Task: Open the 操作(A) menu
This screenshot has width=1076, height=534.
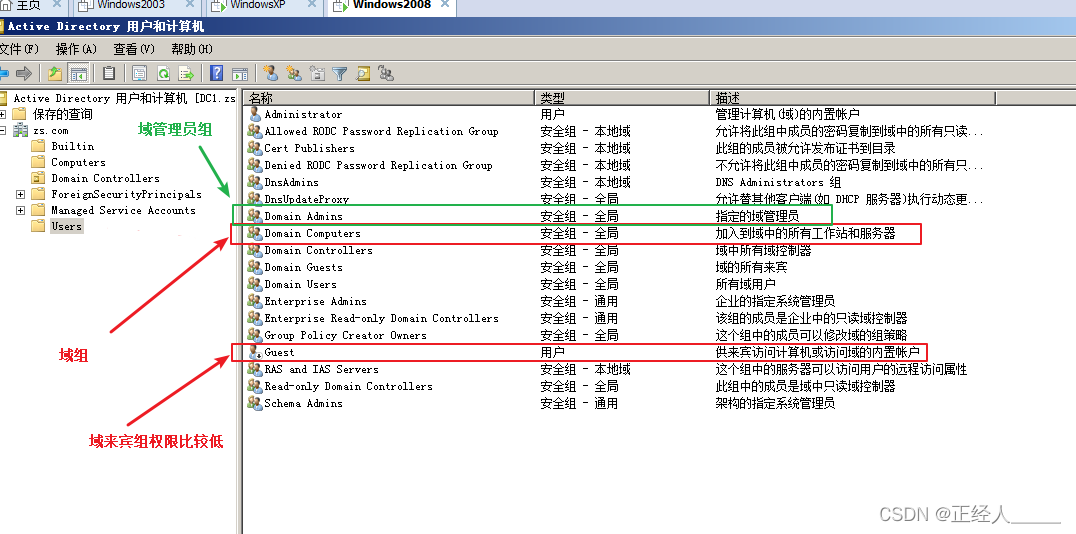Action: point(76,49)
